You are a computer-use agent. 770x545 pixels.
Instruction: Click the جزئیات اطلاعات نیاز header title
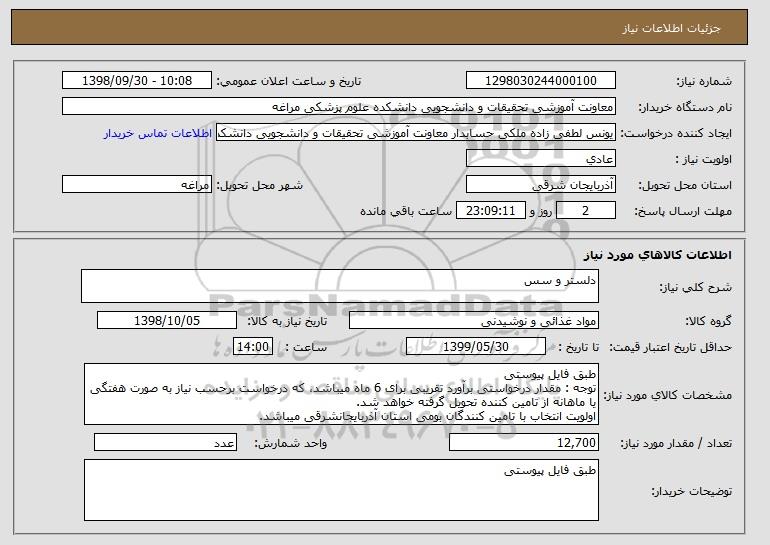point(671,28)
